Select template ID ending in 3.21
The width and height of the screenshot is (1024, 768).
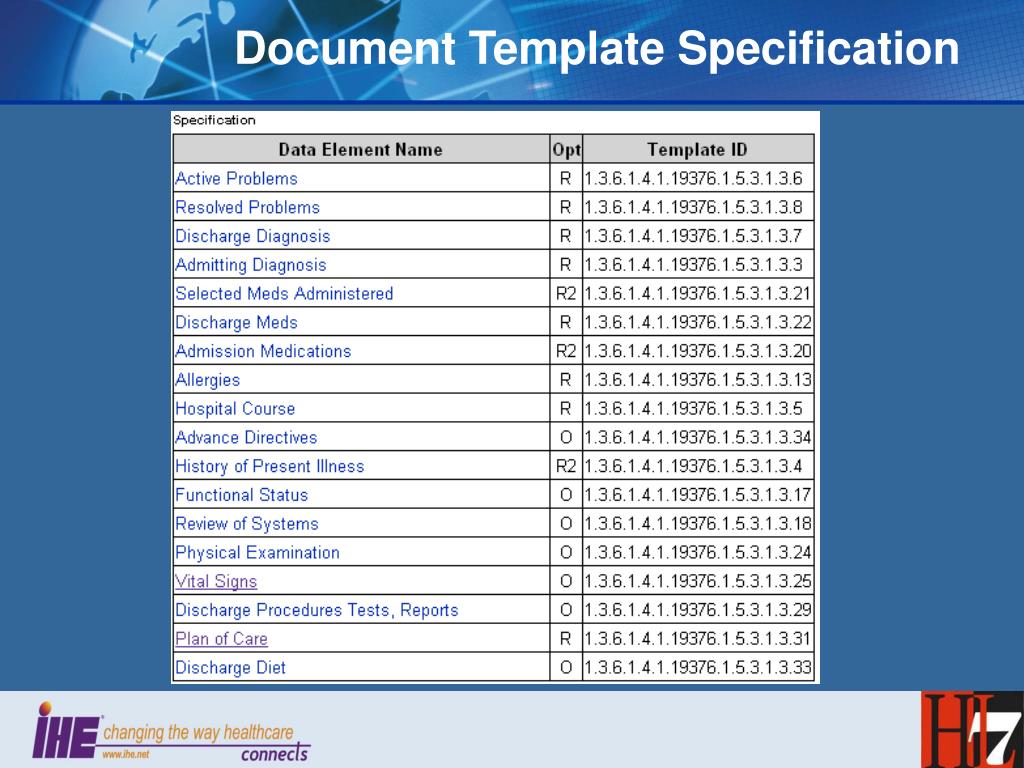[697, 293]
